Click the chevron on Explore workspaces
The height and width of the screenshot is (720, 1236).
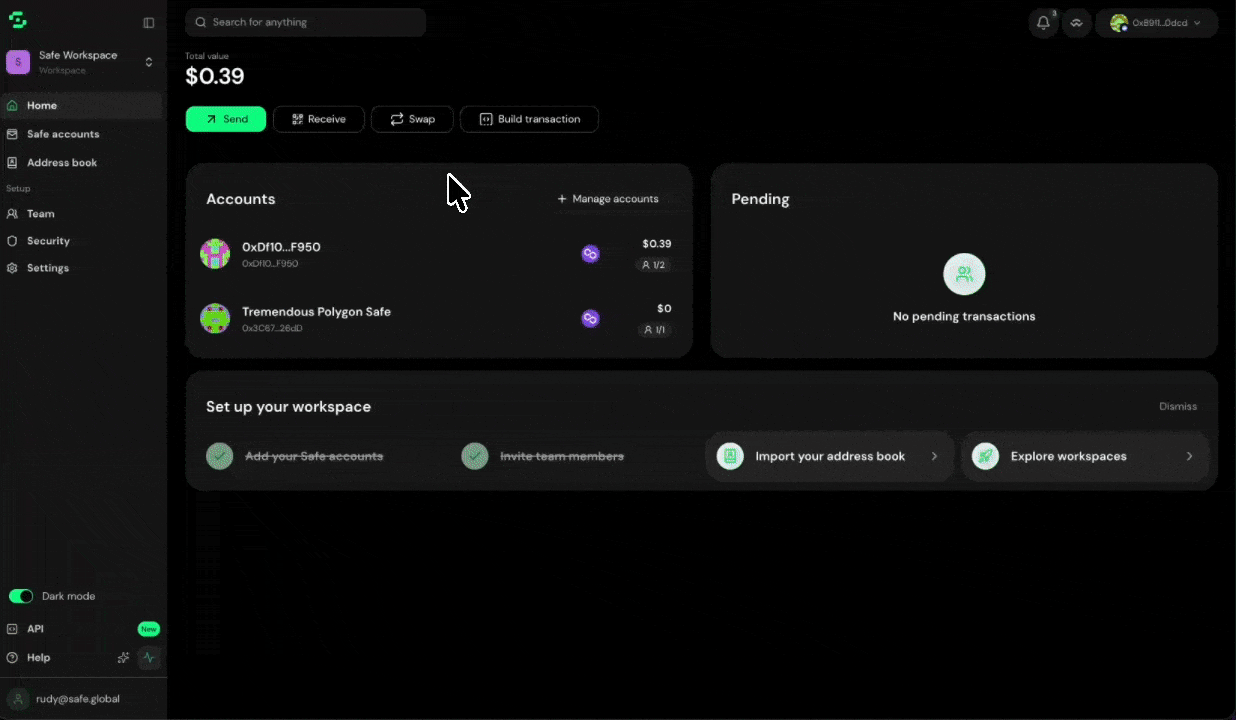click(1189, 456)
